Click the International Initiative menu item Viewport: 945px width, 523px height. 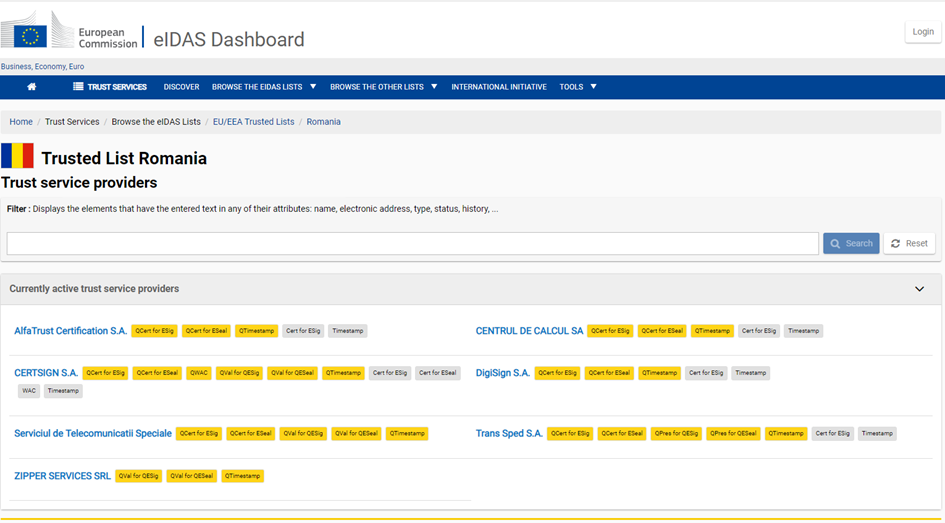[x=498, y=87]
